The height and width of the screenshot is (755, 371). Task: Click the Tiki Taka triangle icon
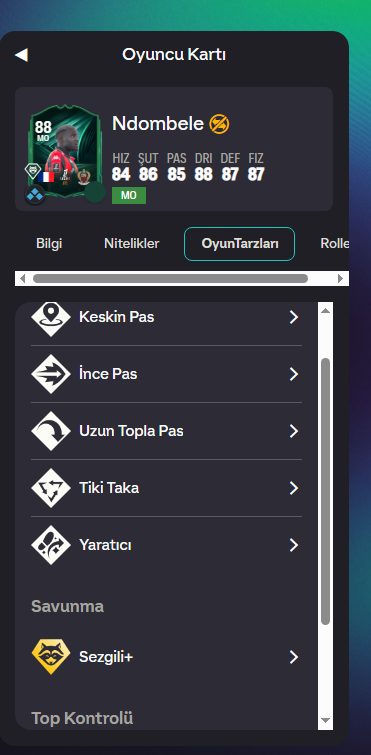51,488
